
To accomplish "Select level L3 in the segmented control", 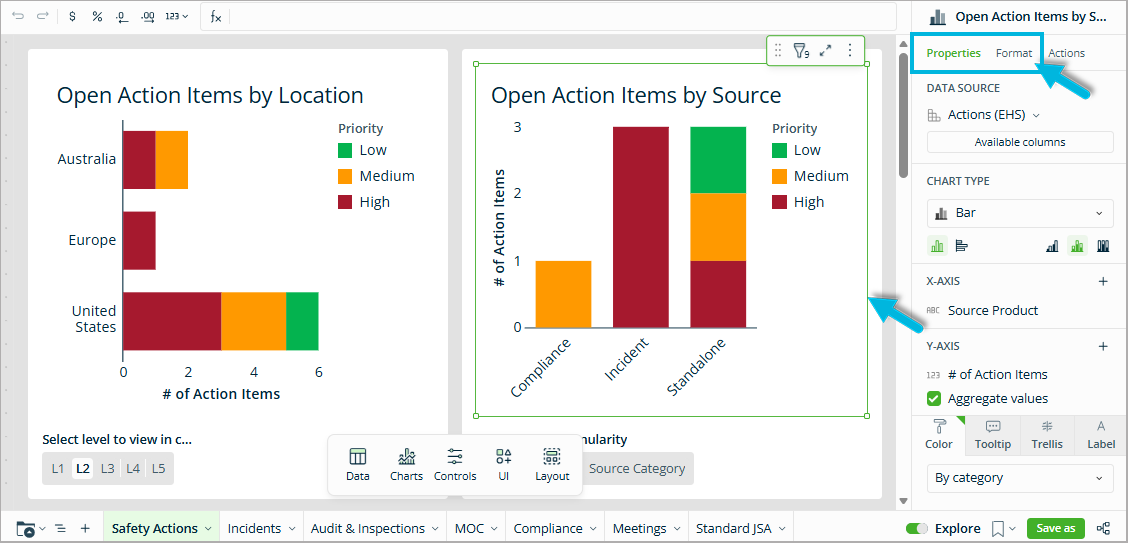I will 107,468.
